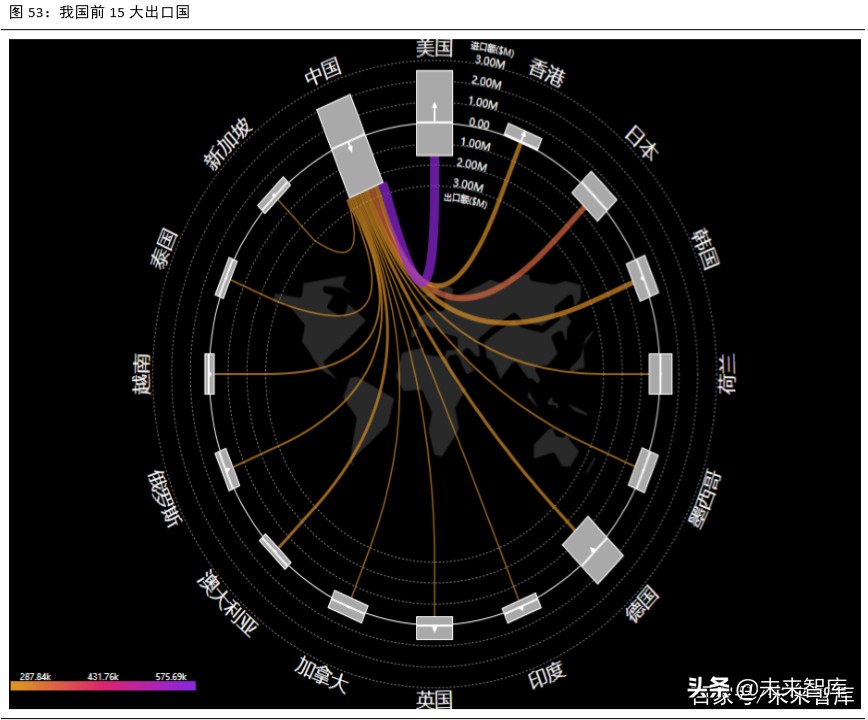Click the 韩国 country label

click(x=706, y=249)
